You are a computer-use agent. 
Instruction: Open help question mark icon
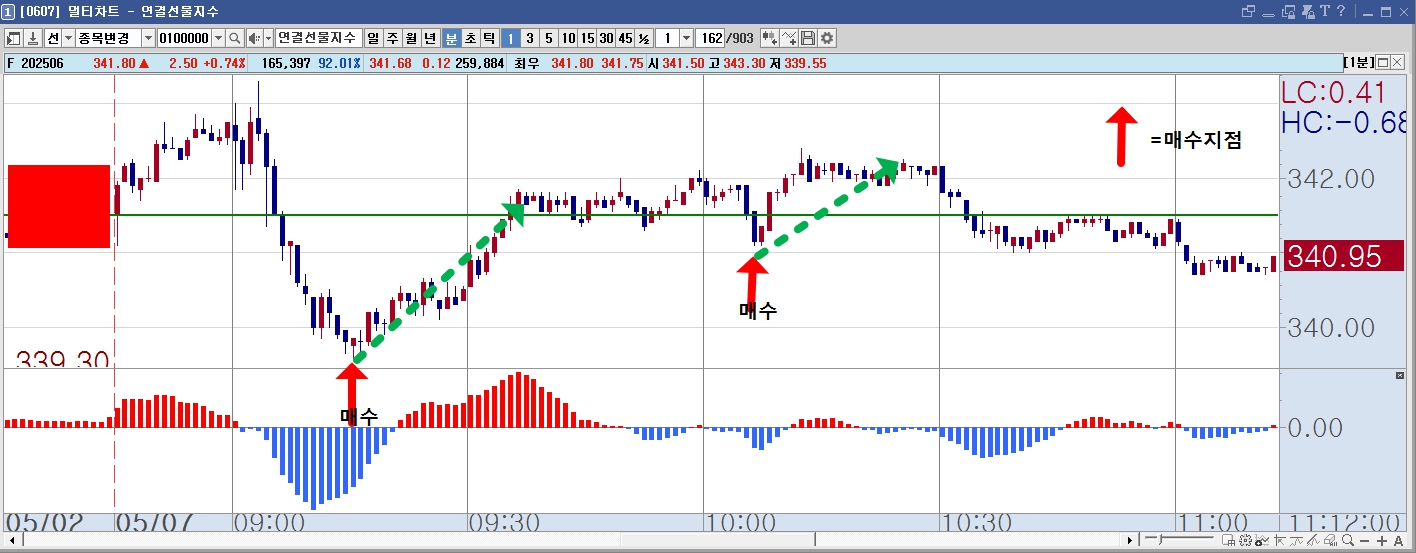tap(1341, 11)
